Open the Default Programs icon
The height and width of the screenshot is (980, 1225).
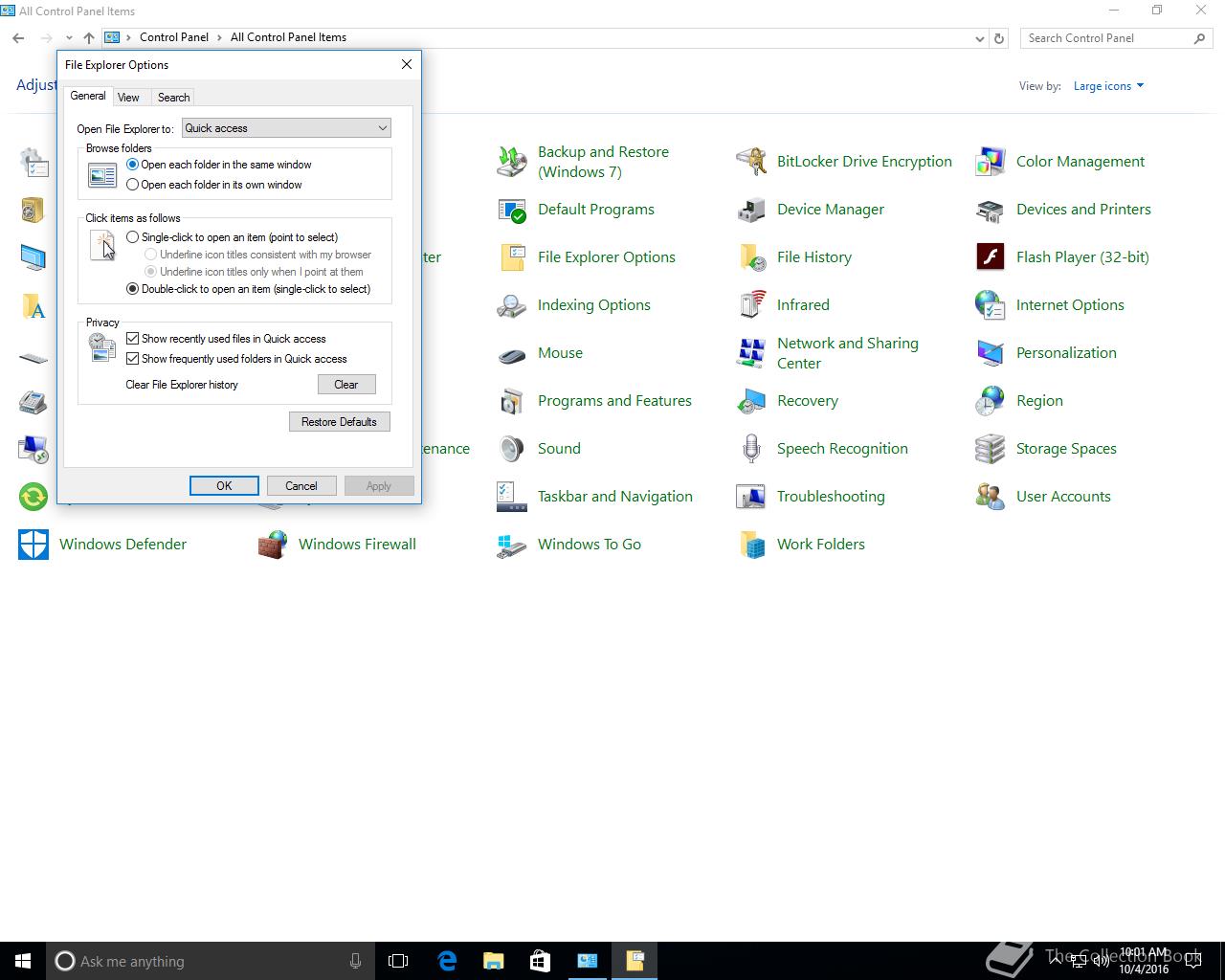[x=512, y=210]
